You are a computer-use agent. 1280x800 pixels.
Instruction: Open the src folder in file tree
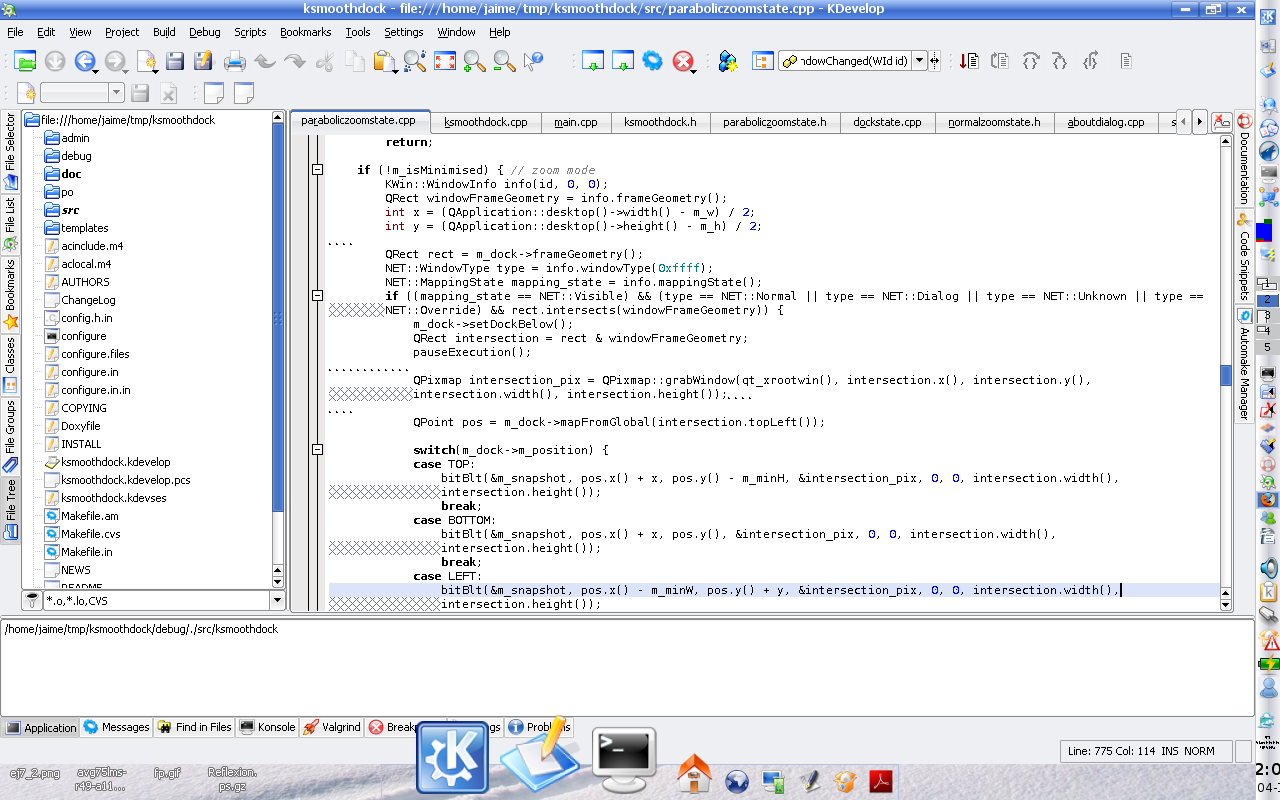[62, 210]
